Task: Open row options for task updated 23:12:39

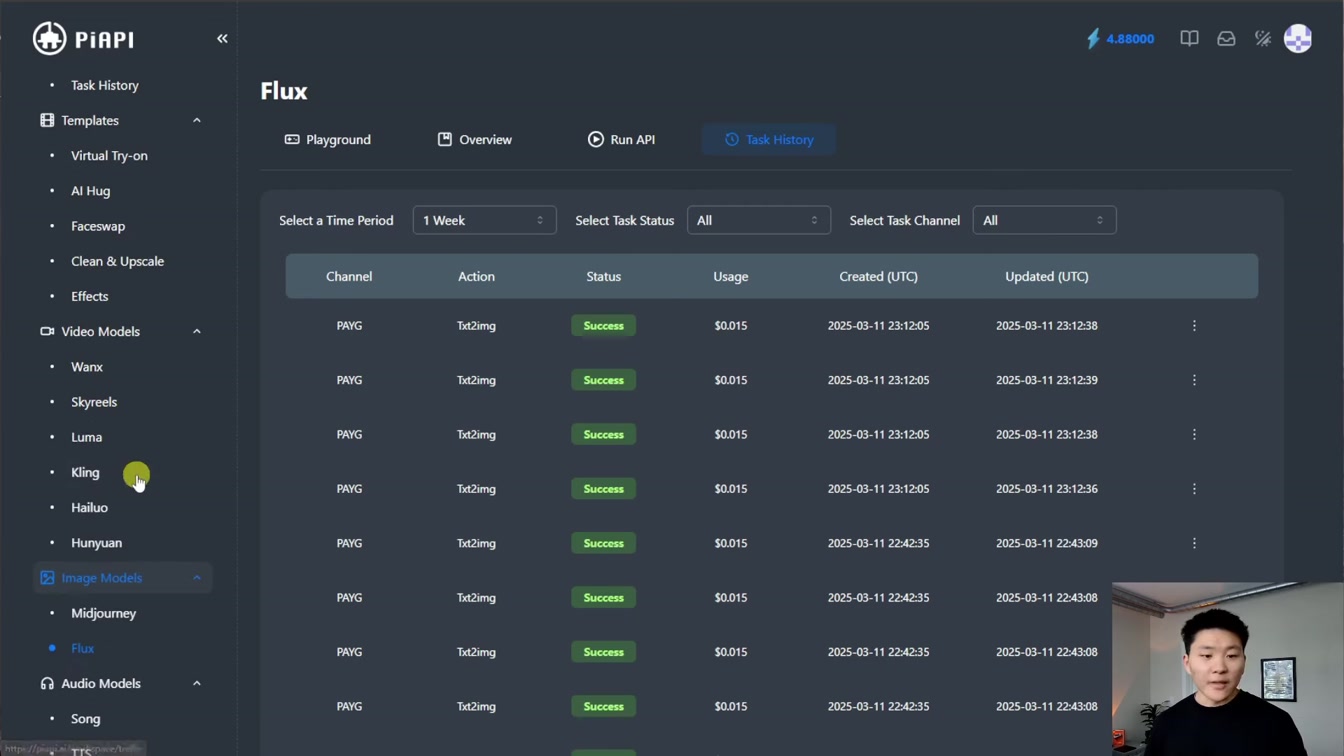Action: (x=1194, y=380)
